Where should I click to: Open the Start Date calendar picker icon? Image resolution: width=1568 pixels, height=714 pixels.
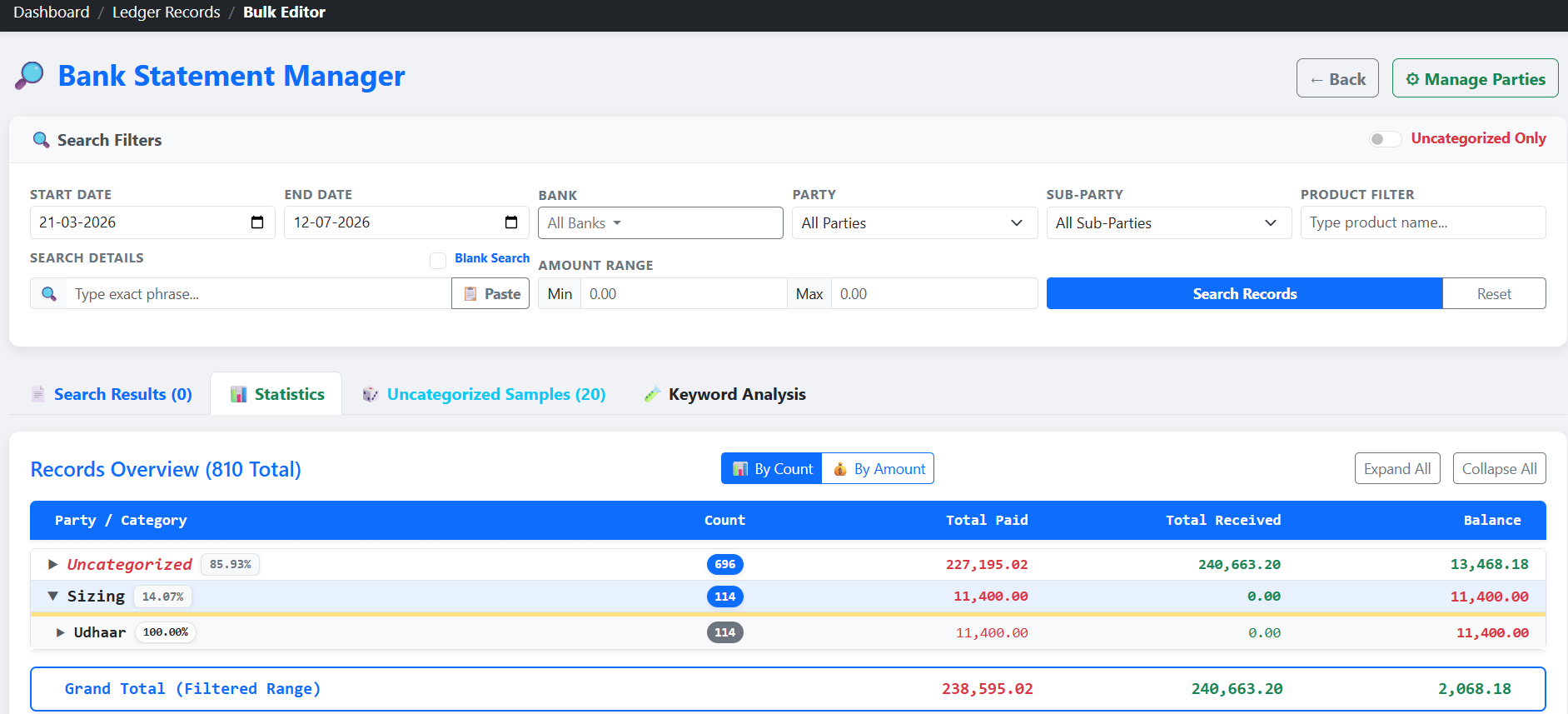point(257,222)
